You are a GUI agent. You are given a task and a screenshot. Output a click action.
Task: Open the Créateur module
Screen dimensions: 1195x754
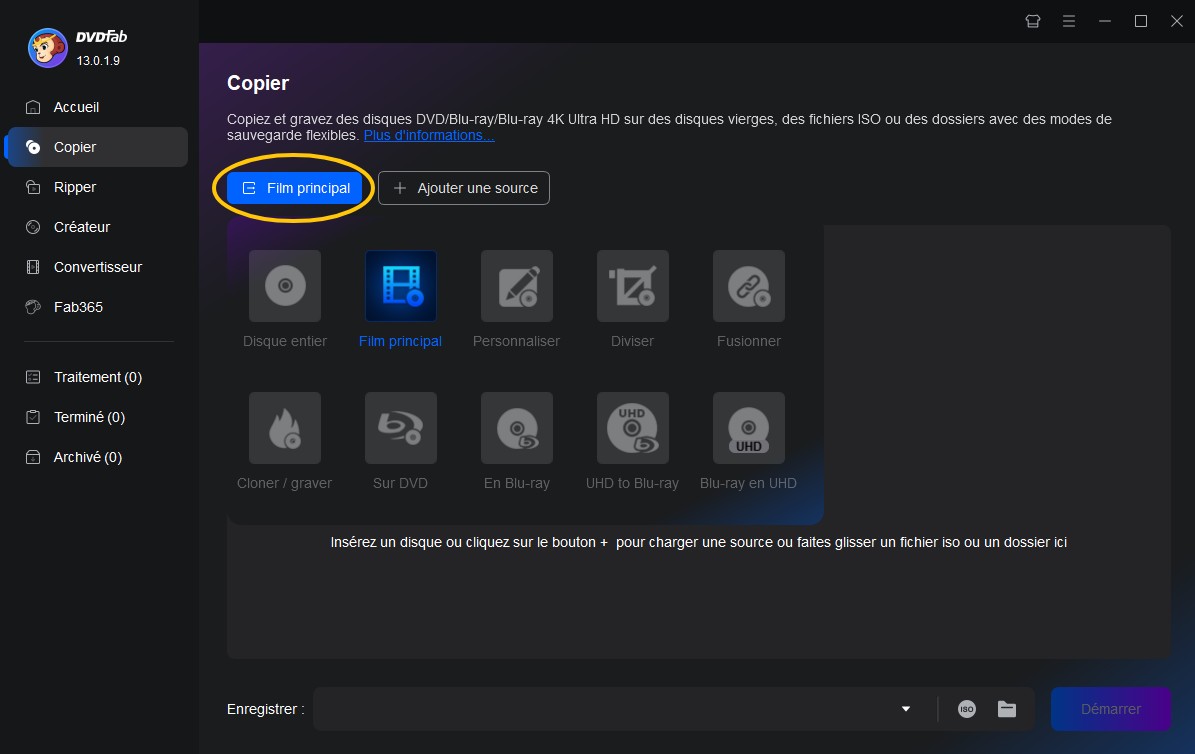pos(97,227)
